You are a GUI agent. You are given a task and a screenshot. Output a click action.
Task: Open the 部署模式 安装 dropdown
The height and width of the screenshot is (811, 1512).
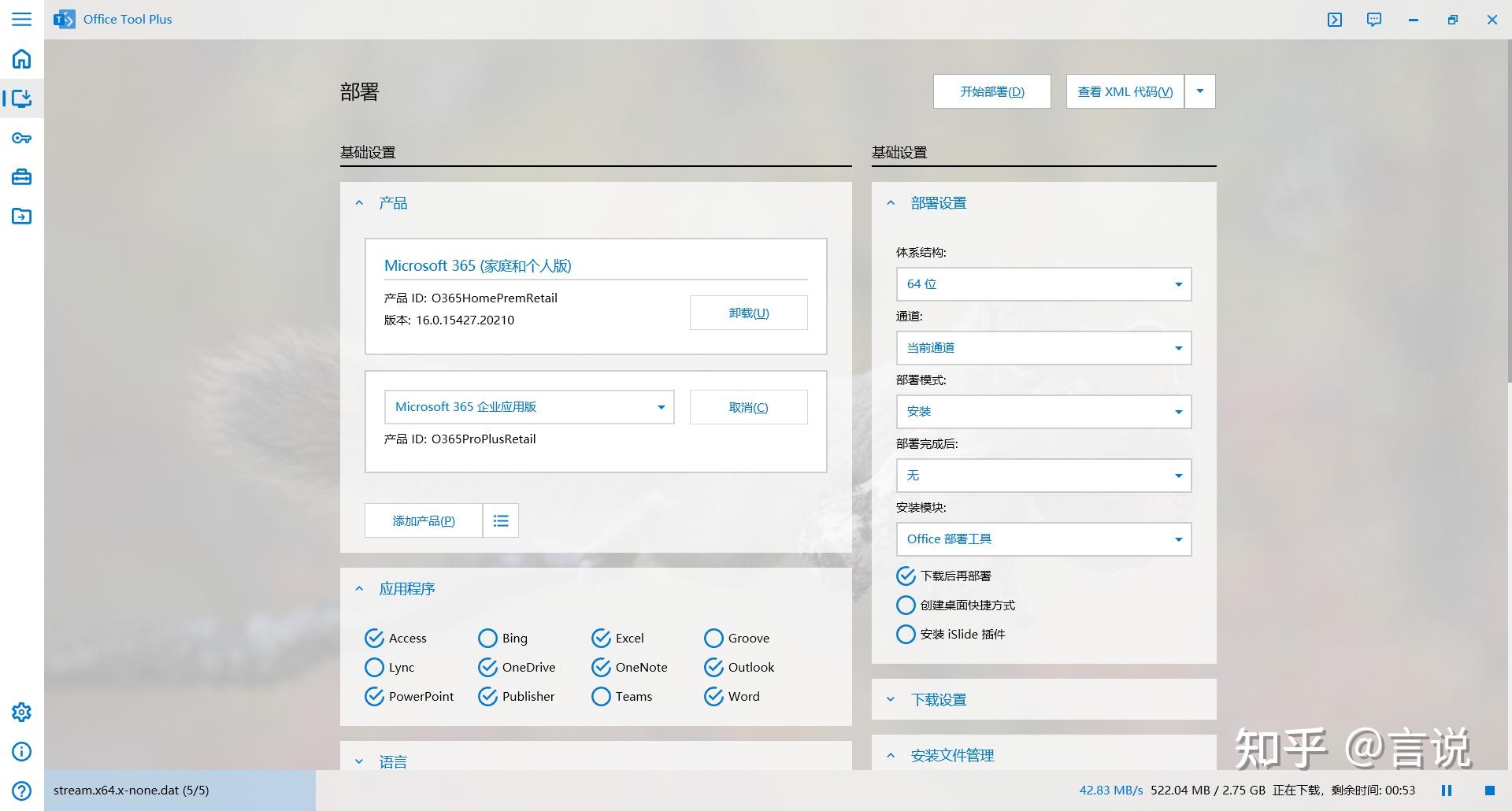pyautogui.click(x=1043, y=411)
